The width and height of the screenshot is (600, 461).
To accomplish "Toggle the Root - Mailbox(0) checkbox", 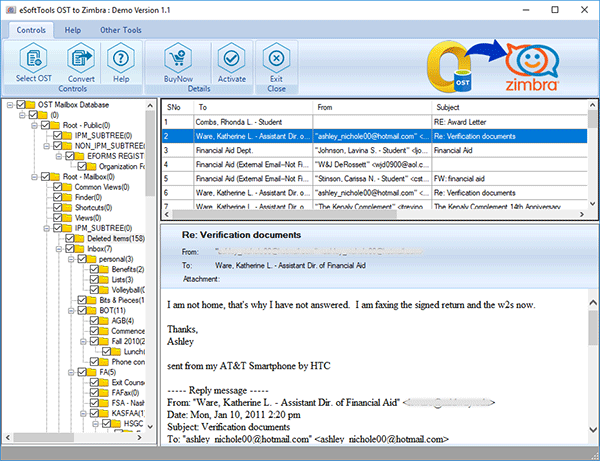I will coord(46,177).
